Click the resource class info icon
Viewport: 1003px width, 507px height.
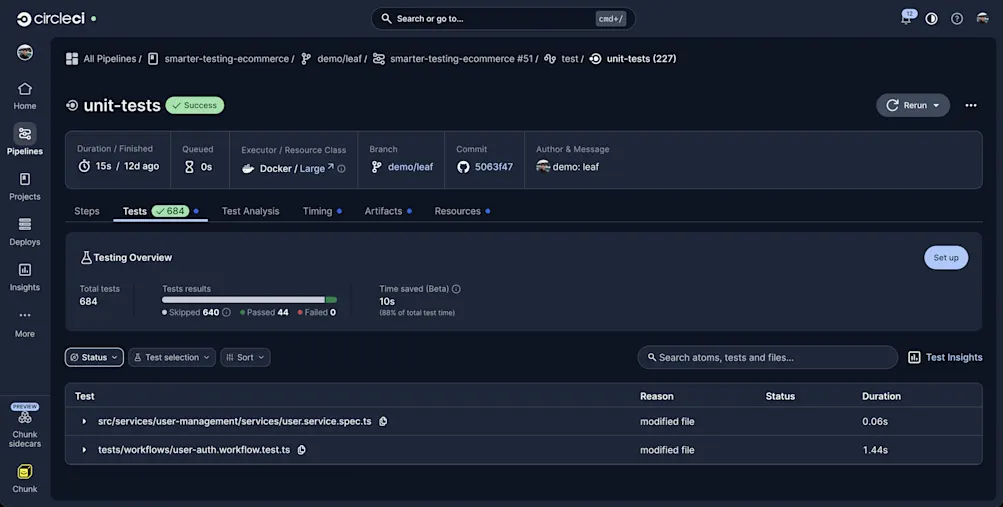pyautogui.click(x=342, y=169)
